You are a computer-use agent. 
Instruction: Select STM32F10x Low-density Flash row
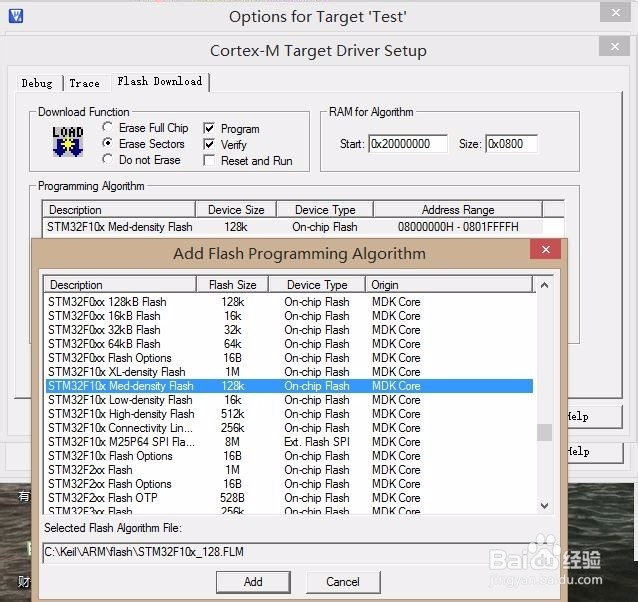(x=289, y=400)
